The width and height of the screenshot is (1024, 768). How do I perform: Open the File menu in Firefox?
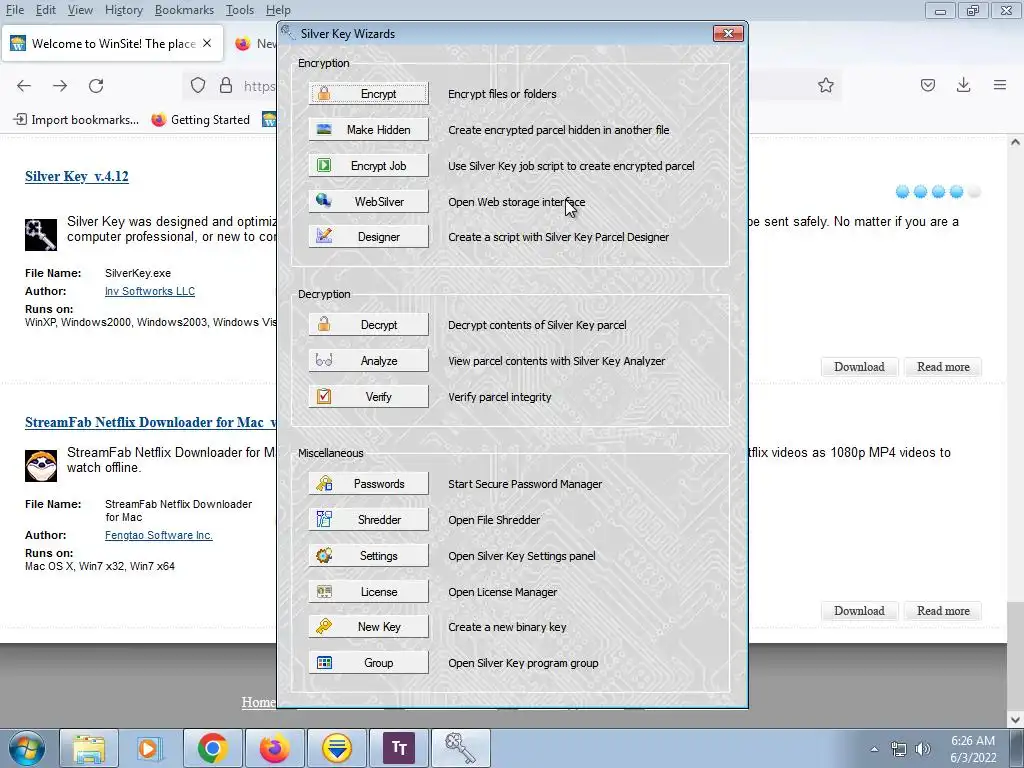click(14, 10)
